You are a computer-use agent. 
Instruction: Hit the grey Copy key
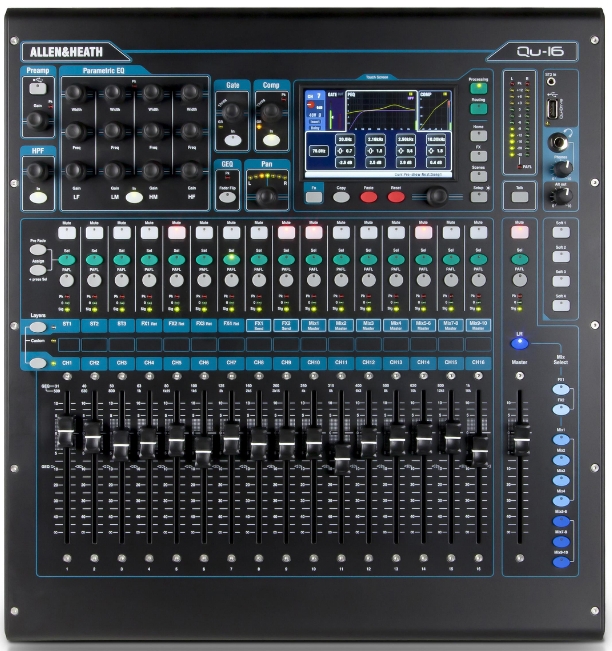(341, 197)
